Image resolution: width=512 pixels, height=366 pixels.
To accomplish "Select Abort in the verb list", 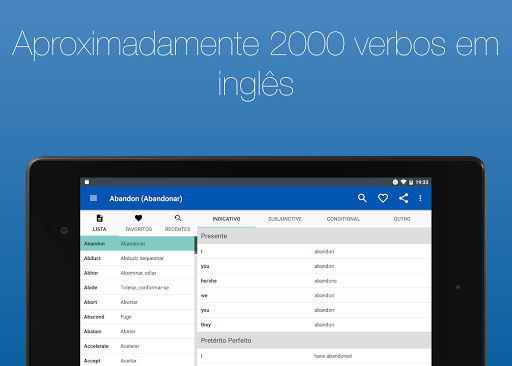I will (x=137, y=302).
